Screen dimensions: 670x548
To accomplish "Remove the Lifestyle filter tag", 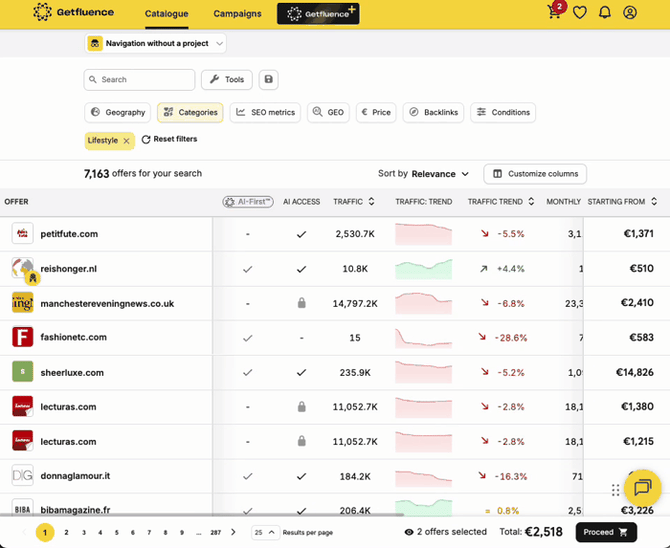I will click(x=126, y=141).
